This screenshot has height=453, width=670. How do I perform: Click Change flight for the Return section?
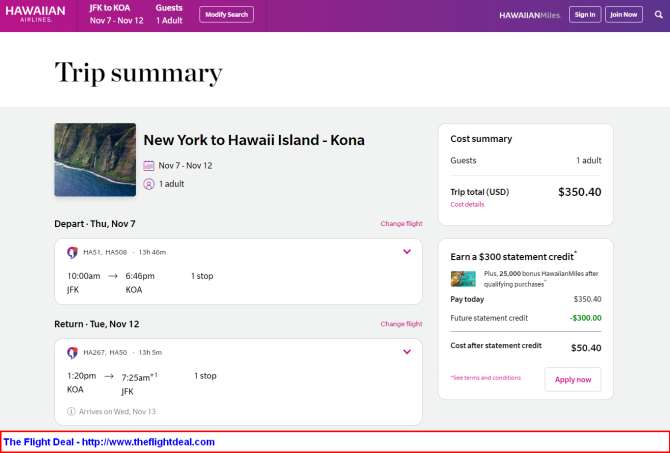[x=401, y=324]
